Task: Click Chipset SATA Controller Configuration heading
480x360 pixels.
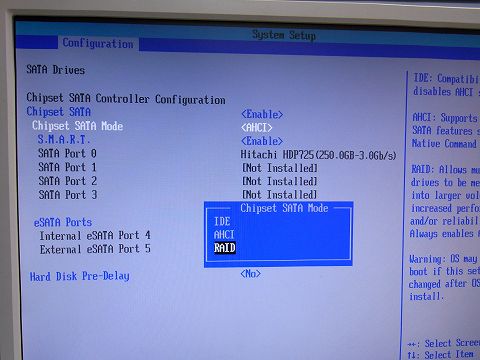Action: tap(126, 99)
